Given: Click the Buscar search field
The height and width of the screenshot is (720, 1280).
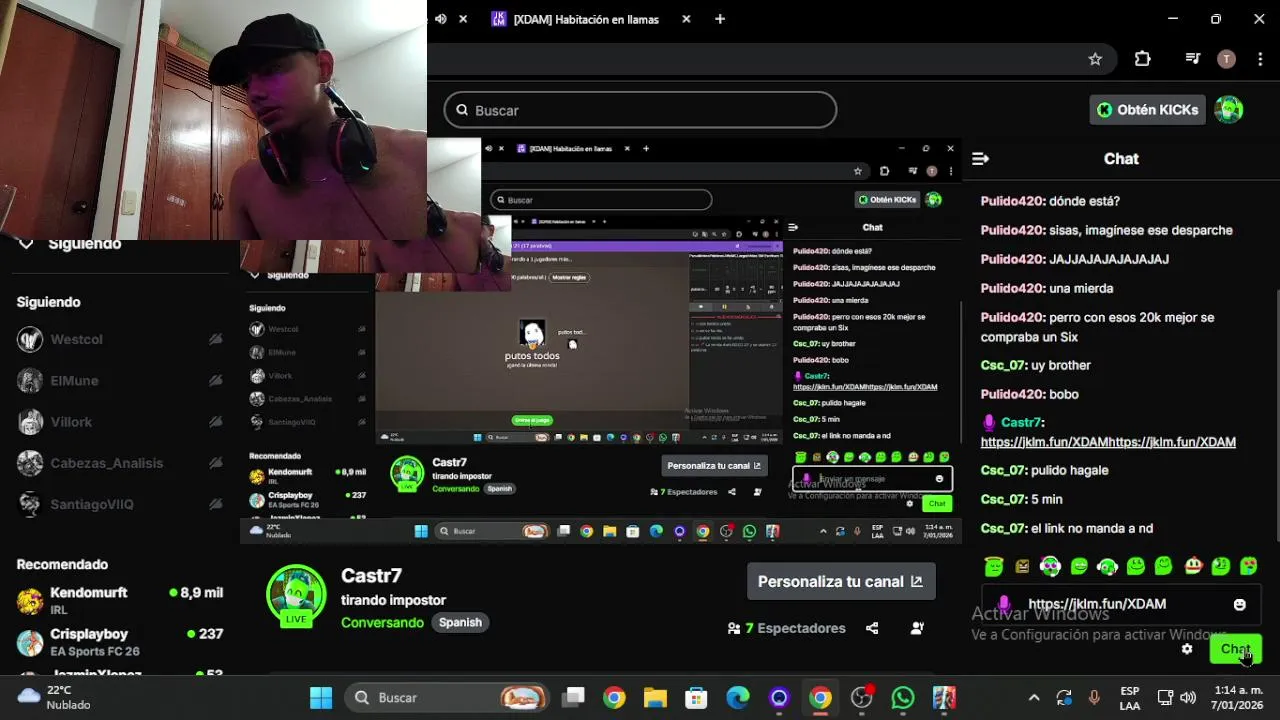Looking at the screenshot, I should point(640,110).
